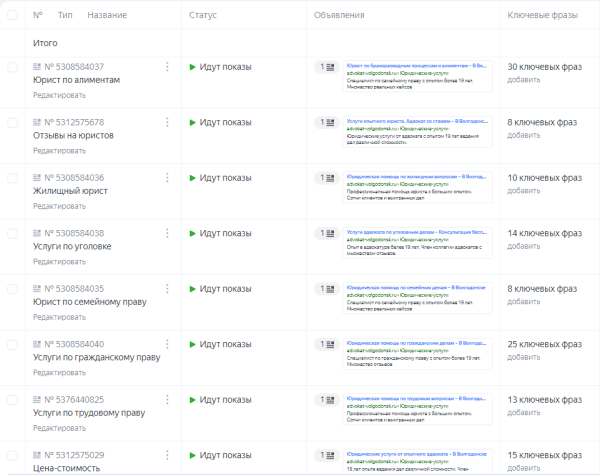Expand three-dot options for Услуги по уголовке

click(167, 233)
